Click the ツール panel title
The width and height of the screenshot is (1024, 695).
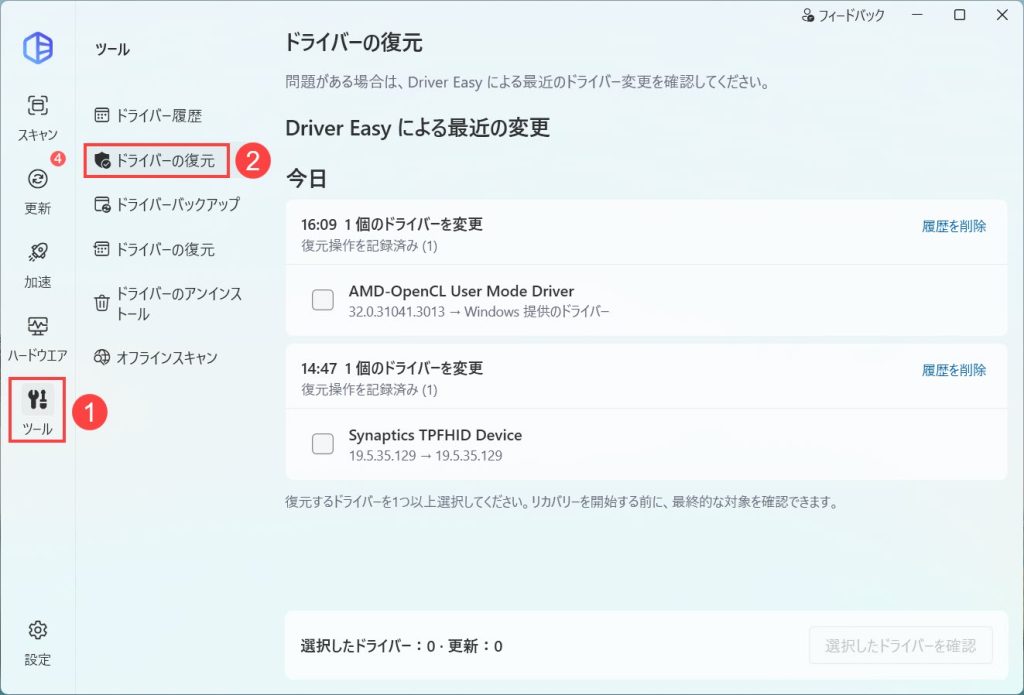112,49
